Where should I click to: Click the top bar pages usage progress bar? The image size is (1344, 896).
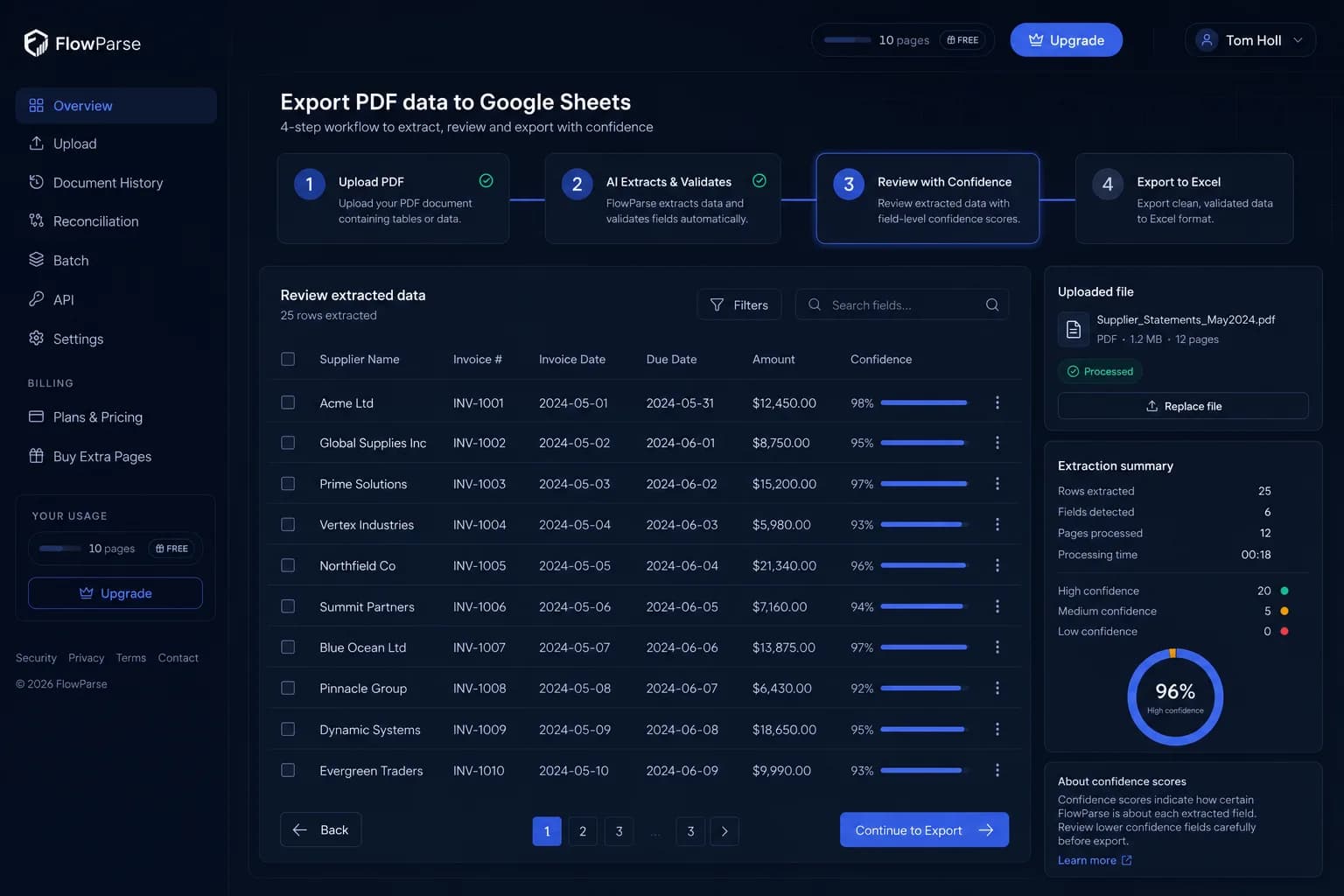(847, 40)
